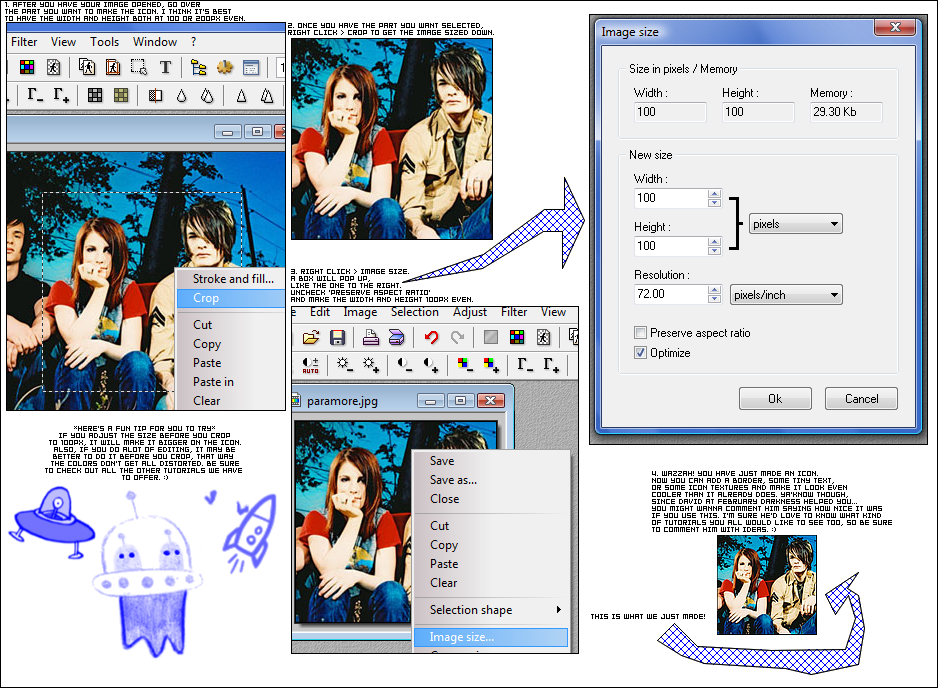Screen dimensions: 938x688
Task: Click the Auto levels icon labeled AUTO
Action: [310, 365]
